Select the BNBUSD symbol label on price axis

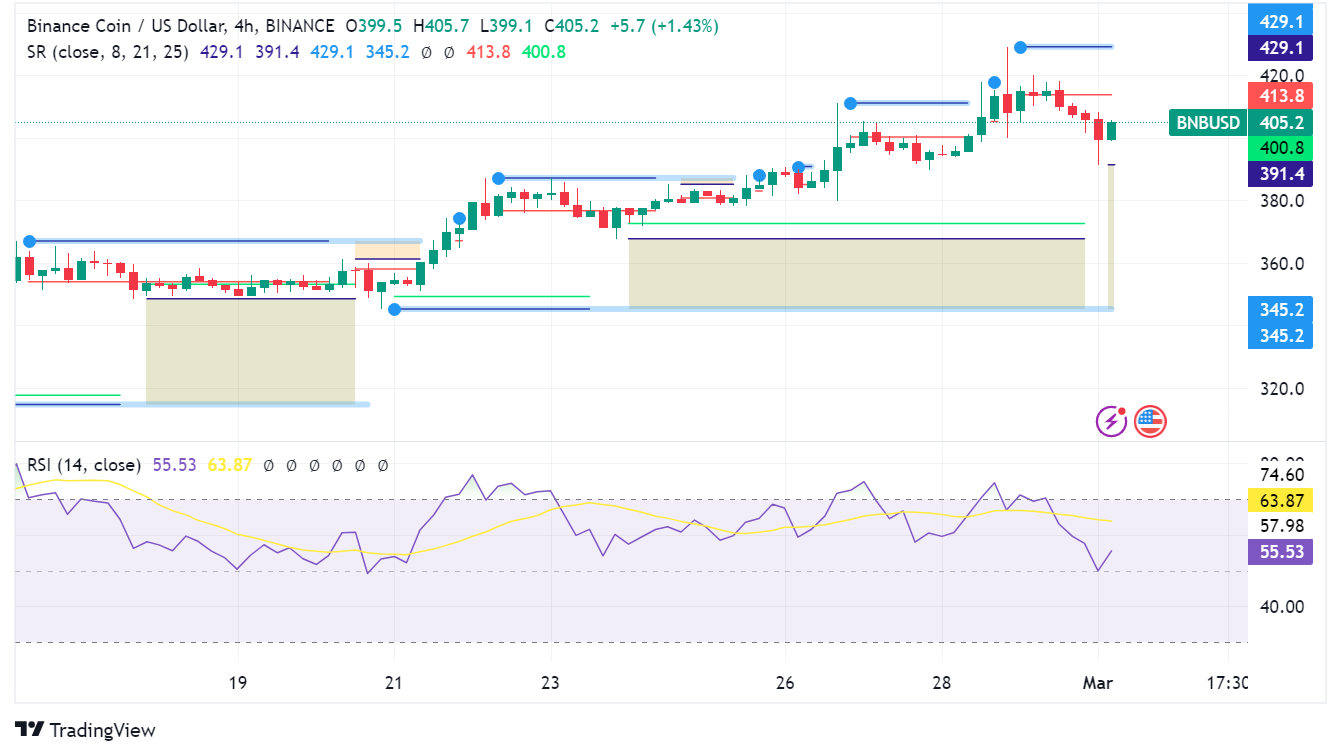click(x=1208, y=123)
